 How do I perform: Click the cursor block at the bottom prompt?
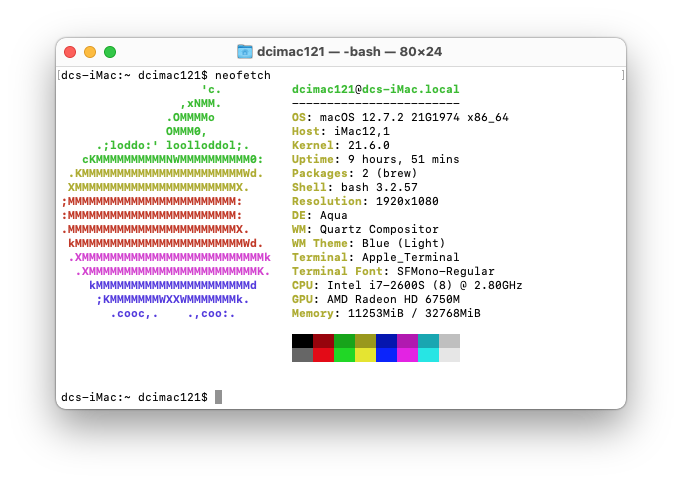[218, 397]
